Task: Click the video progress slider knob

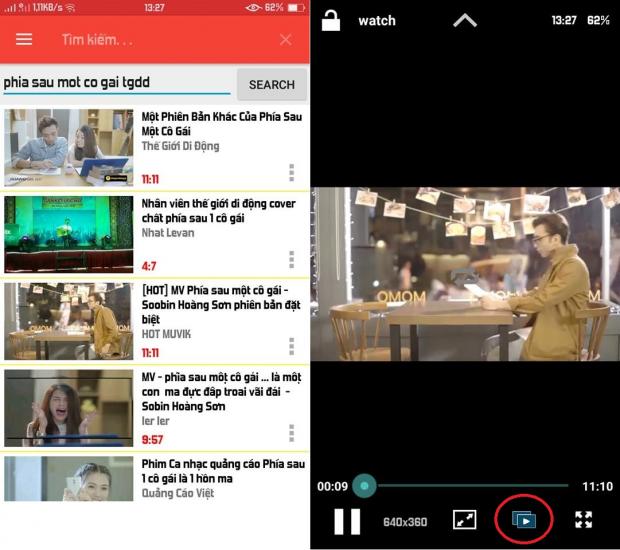Action: coord(364,486)
